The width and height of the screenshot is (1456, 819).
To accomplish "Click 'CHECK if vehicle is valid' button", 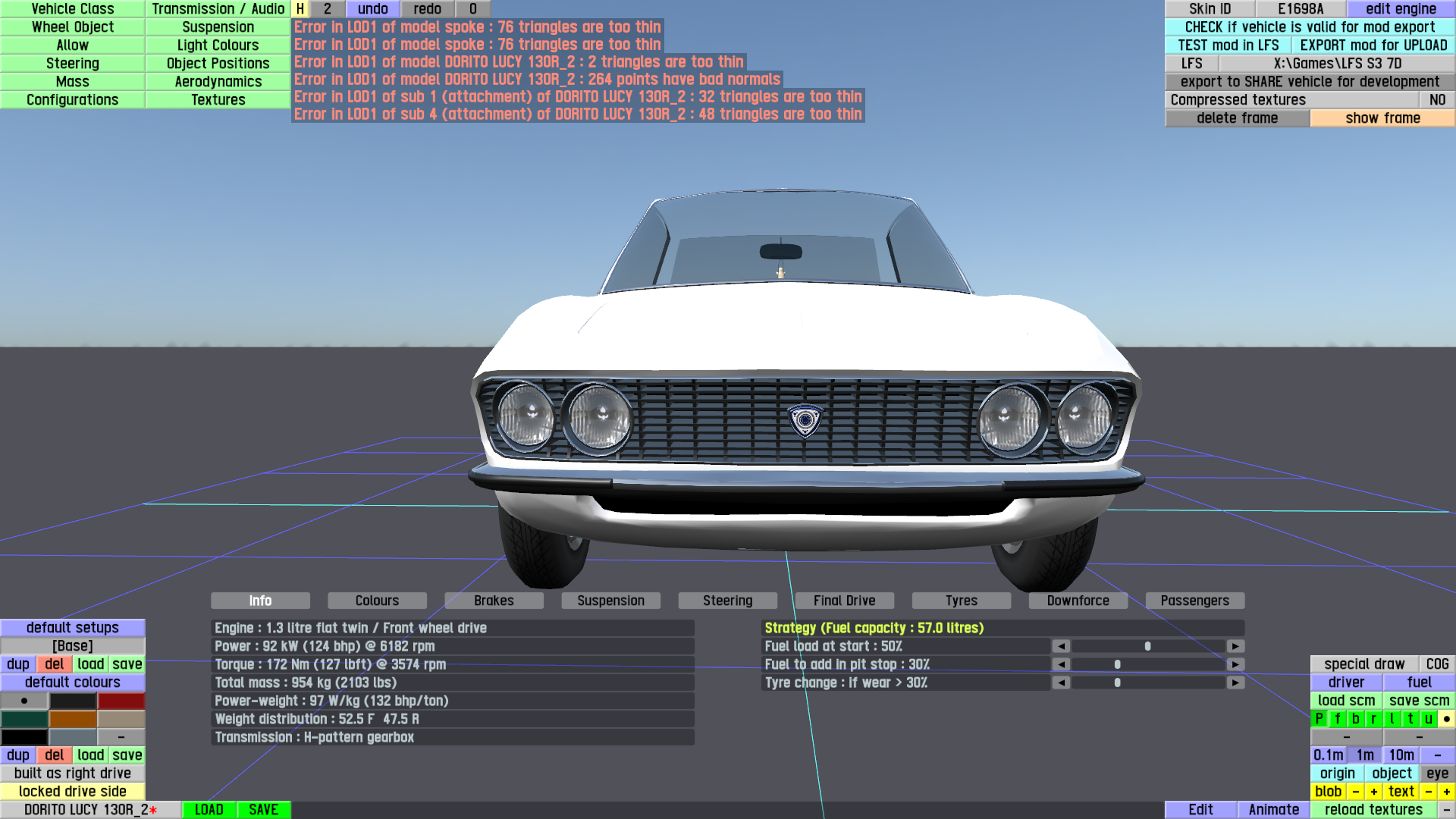I will (1310, 27).
